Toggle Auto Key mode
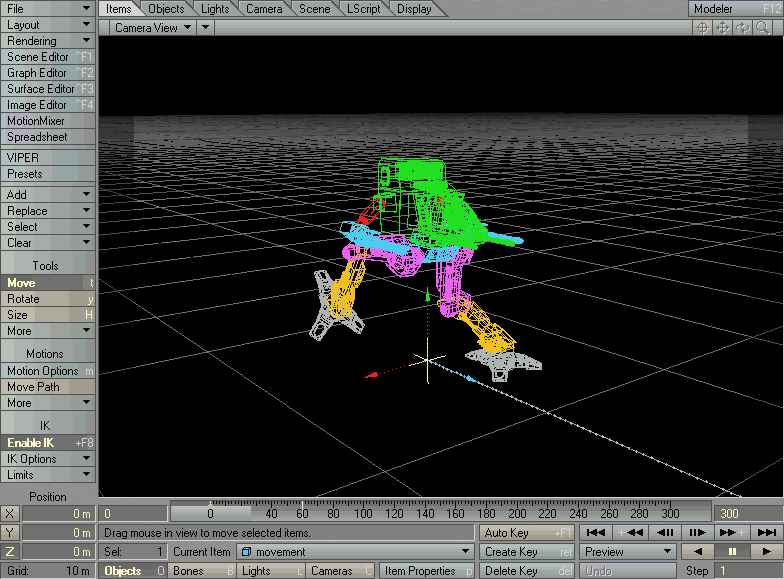784x579 pixels. (528, 532)
